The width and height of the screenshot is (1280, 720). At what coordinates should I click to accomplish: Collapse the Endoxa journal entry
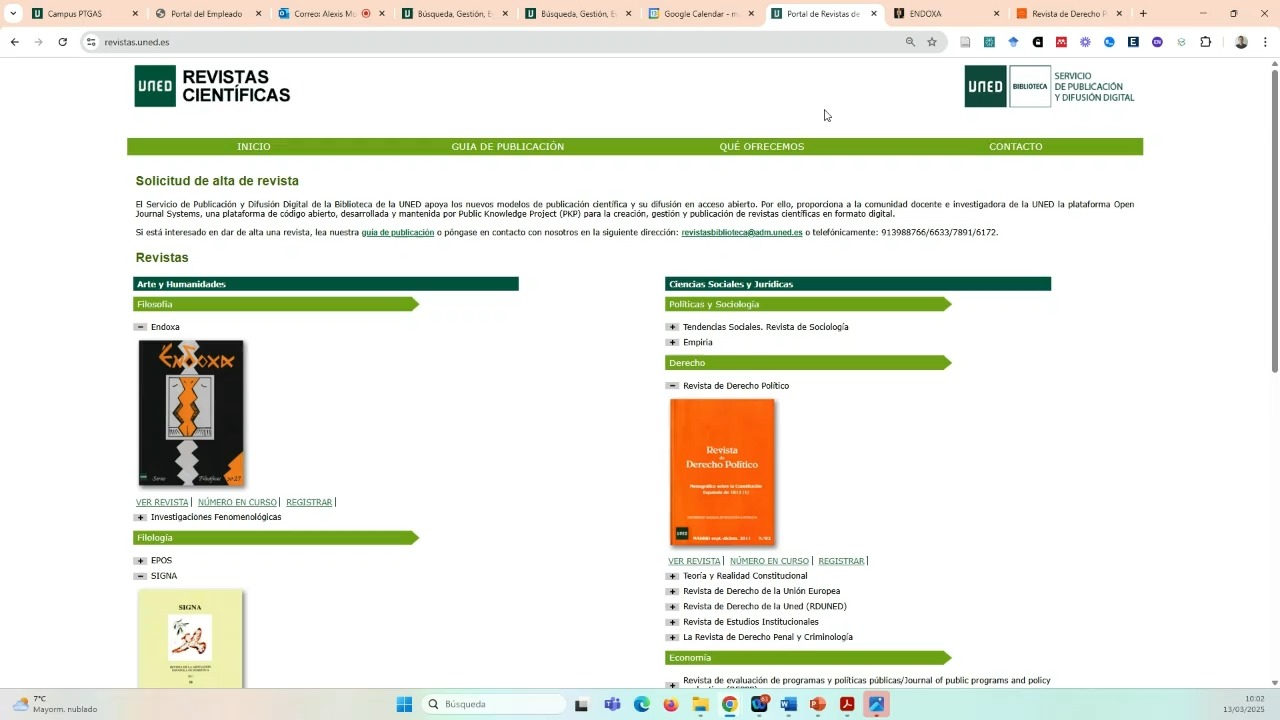[140, 327]
